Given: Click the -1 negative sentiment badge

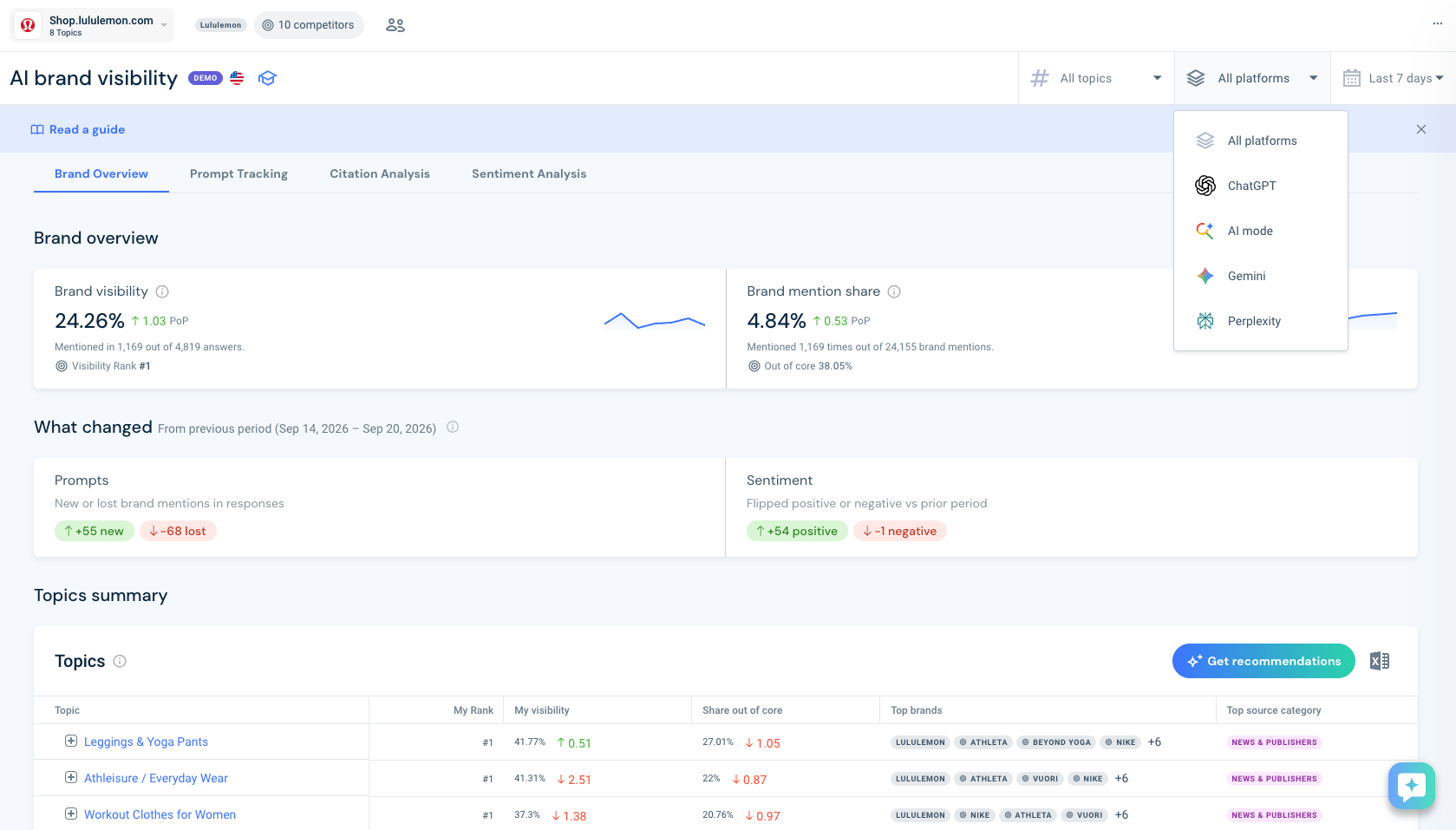Looking at the screenshot, I should [x=900, y=531].
